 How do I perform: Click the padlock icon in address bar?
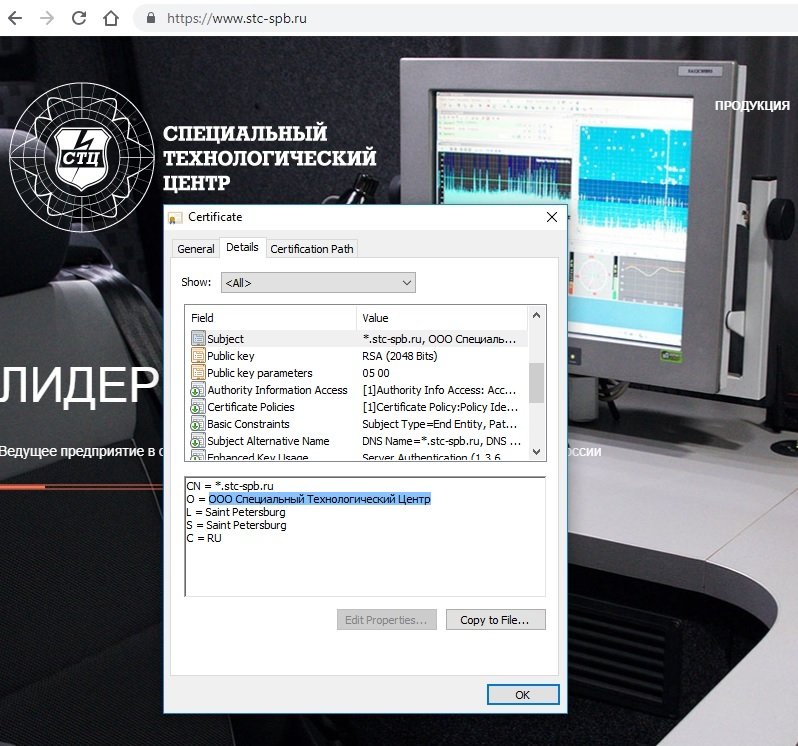click(x=151, y=18)
